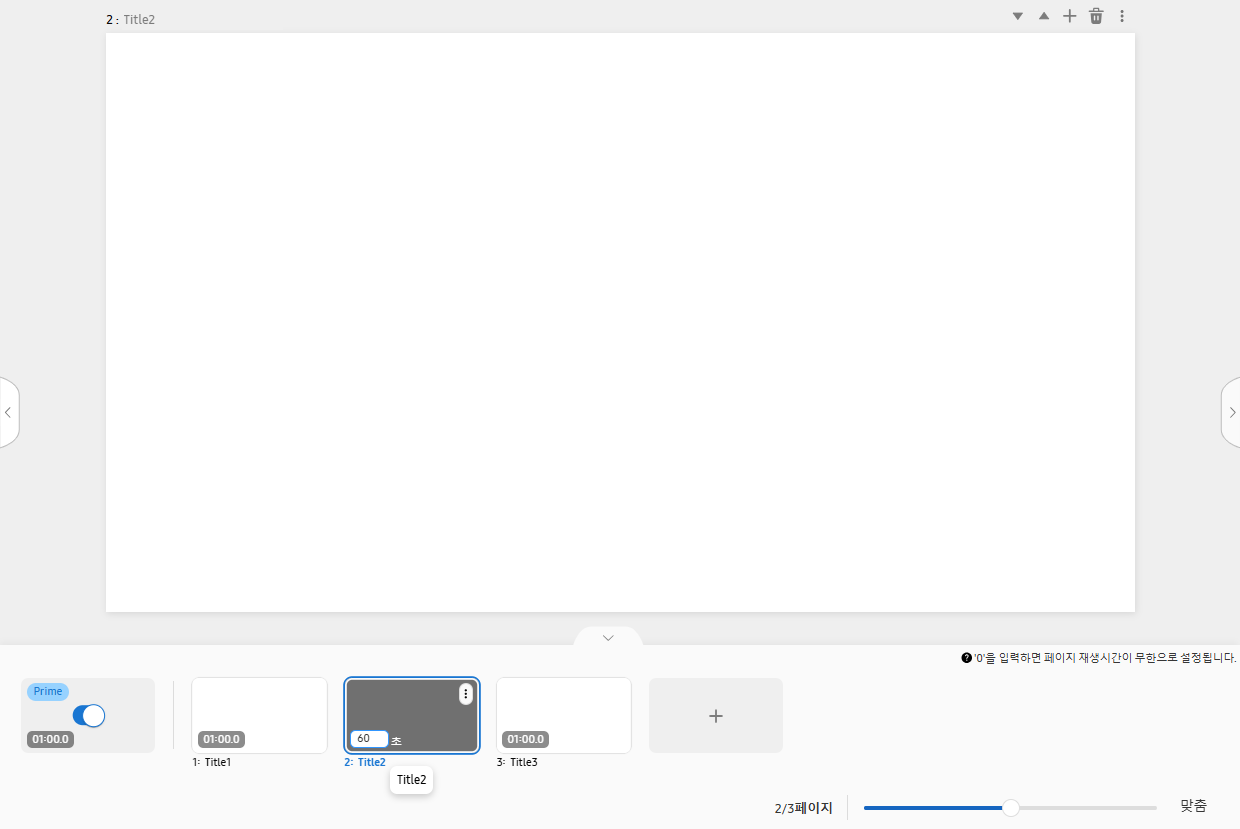This screenshot has width=1240, height=829.
Task: Click the zoom slider handle
Action: (x=1011, y=808)
